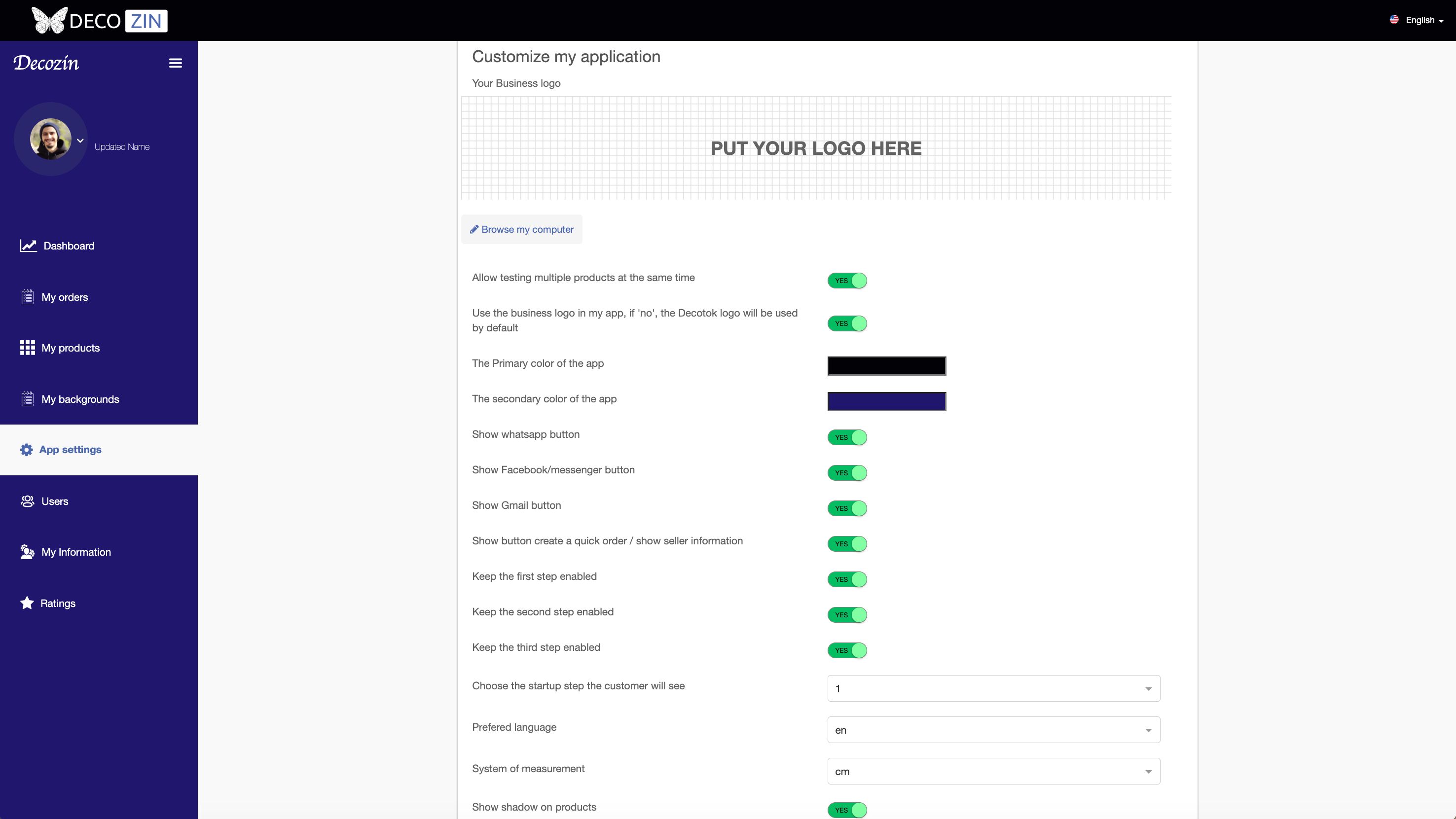The width and height of the screenshot is (1456, 819).
Task: Click the Ratings star icon
Action: pyautogui.click(x=27, y=603)
